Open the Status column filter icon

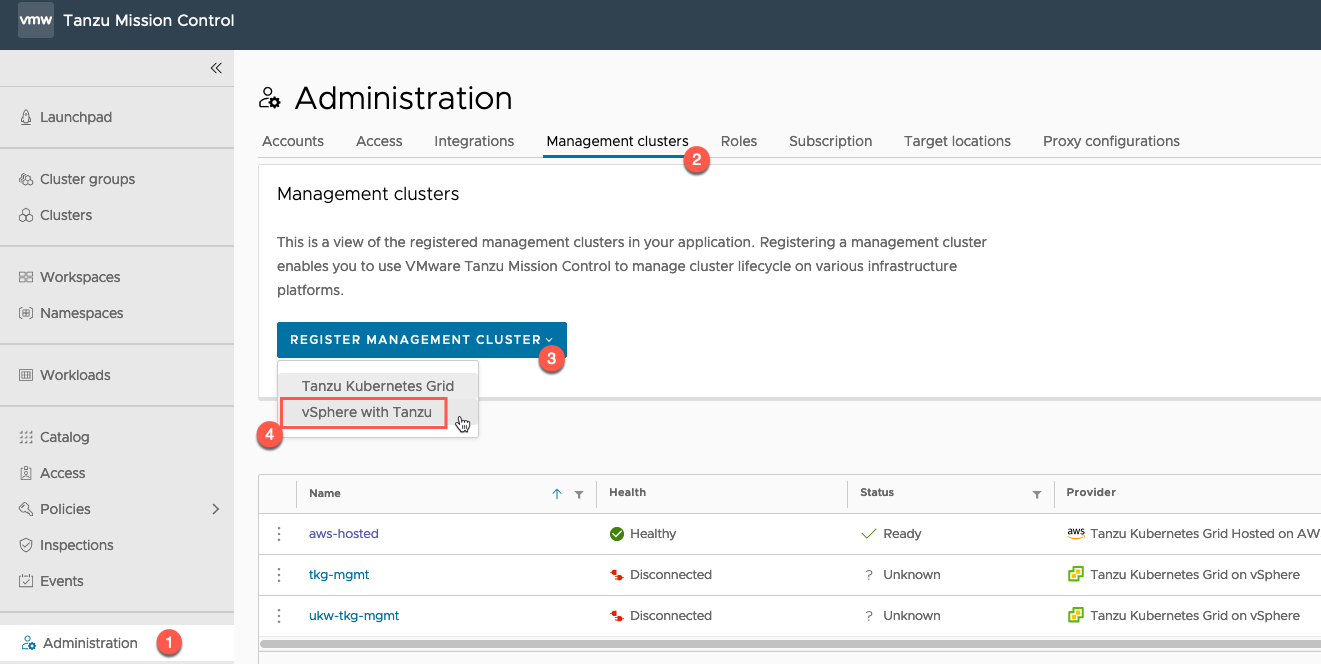tap(1037, 494)
